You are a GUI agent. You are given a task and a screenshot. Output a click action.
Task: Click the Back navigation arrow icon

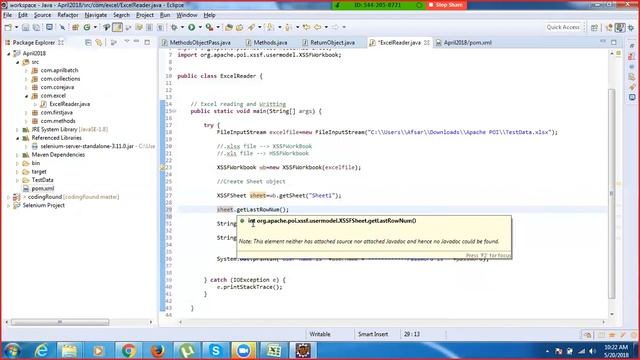(318, 27)
